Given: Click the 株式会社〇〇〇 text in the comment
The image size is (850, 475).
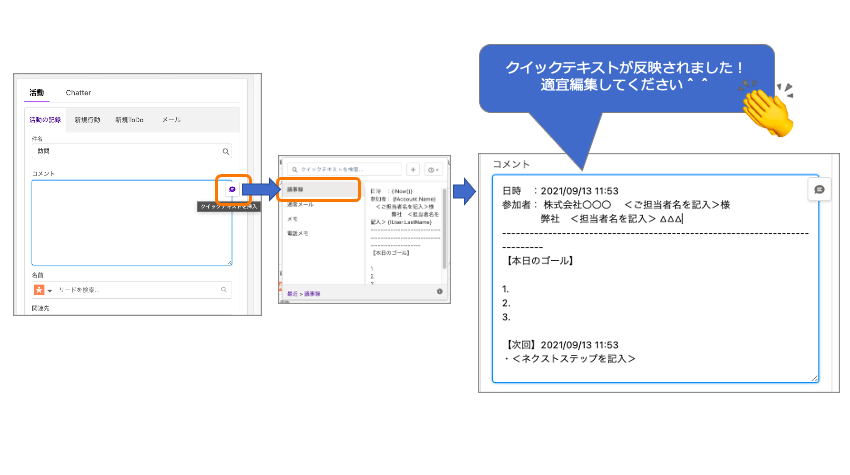Looking at the screenshot, I should coord(577,205).
